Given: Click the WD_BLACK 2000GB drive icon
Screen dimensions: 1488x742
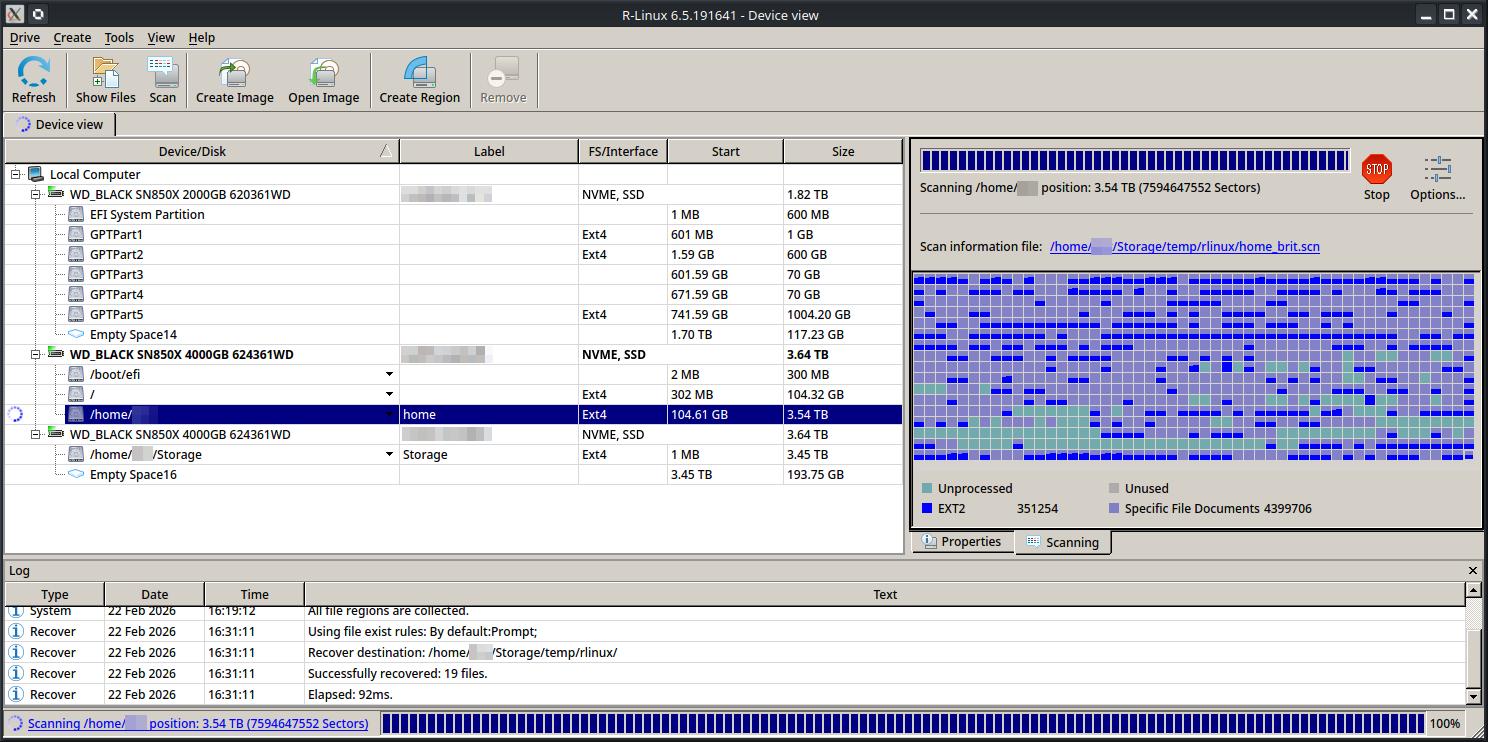Looking at the screenshot, I should (57, 194).
